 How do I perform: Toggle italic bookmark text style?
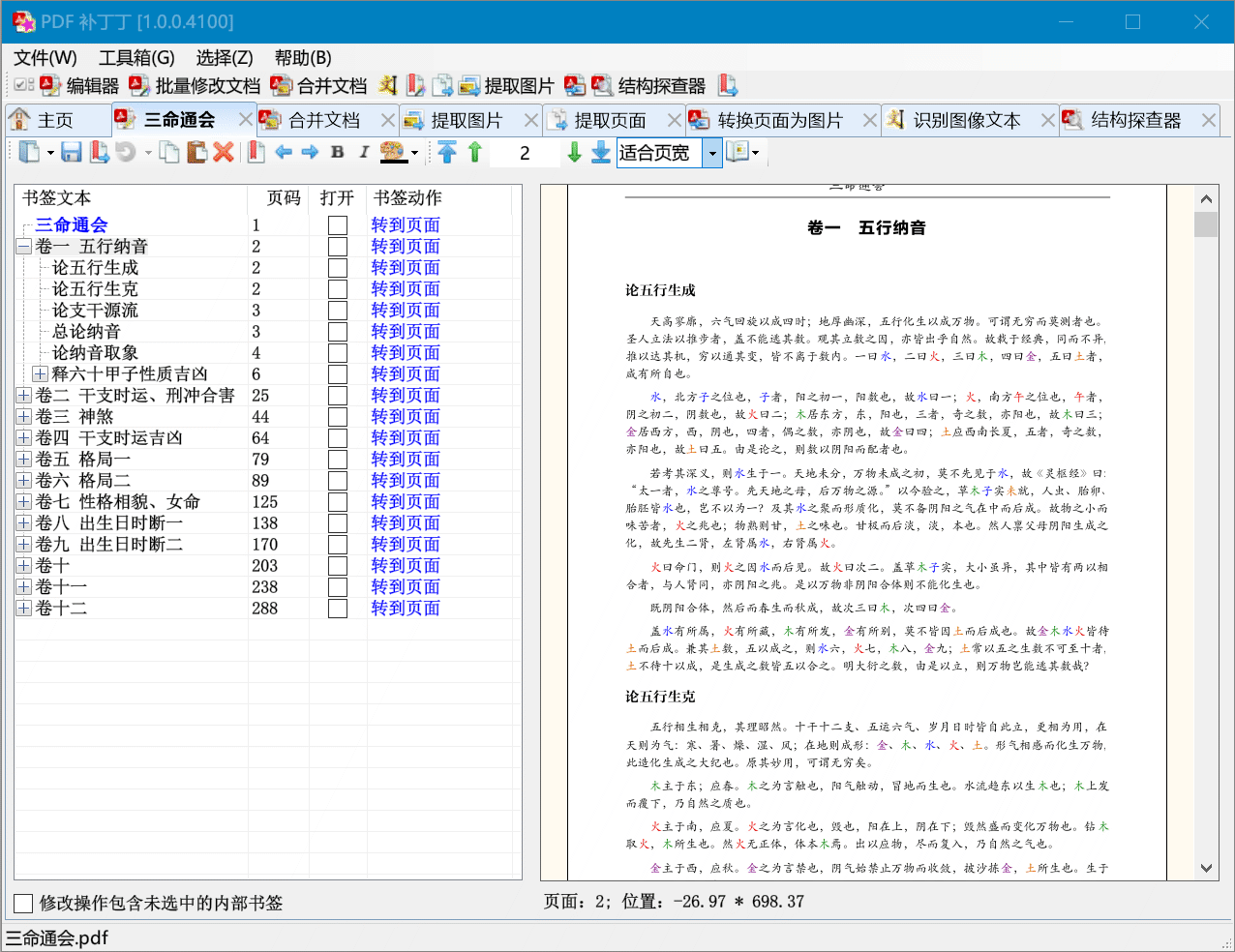[x=364, y=152]
